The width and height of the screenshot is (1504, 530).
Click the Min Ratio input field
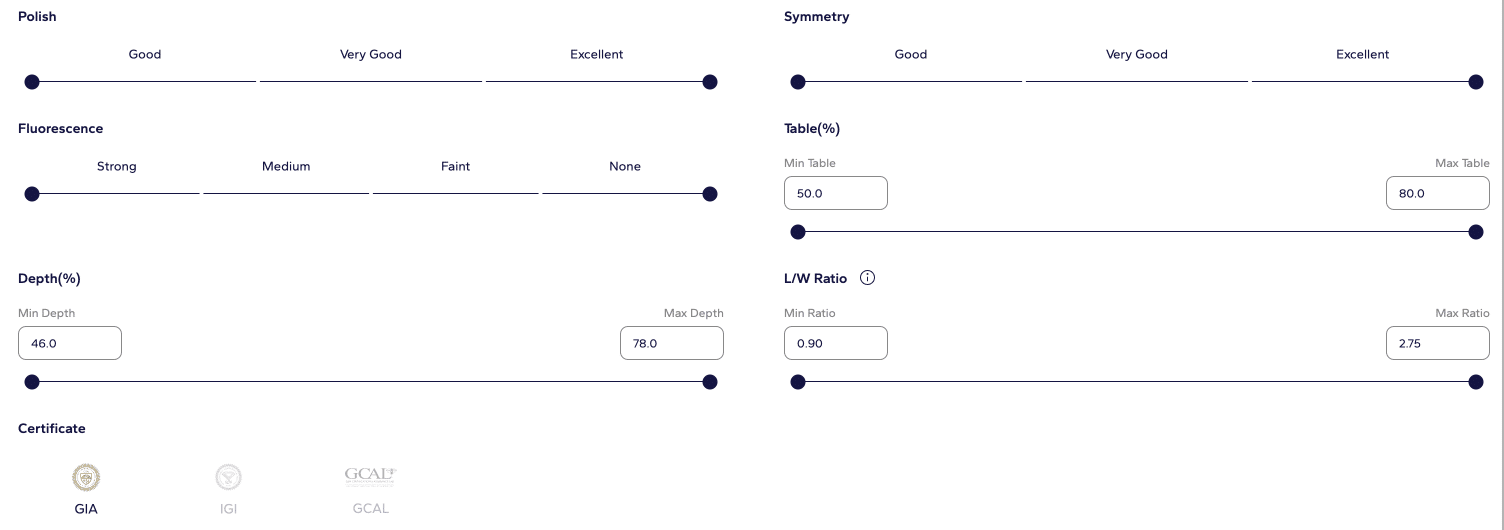(835, 343)
